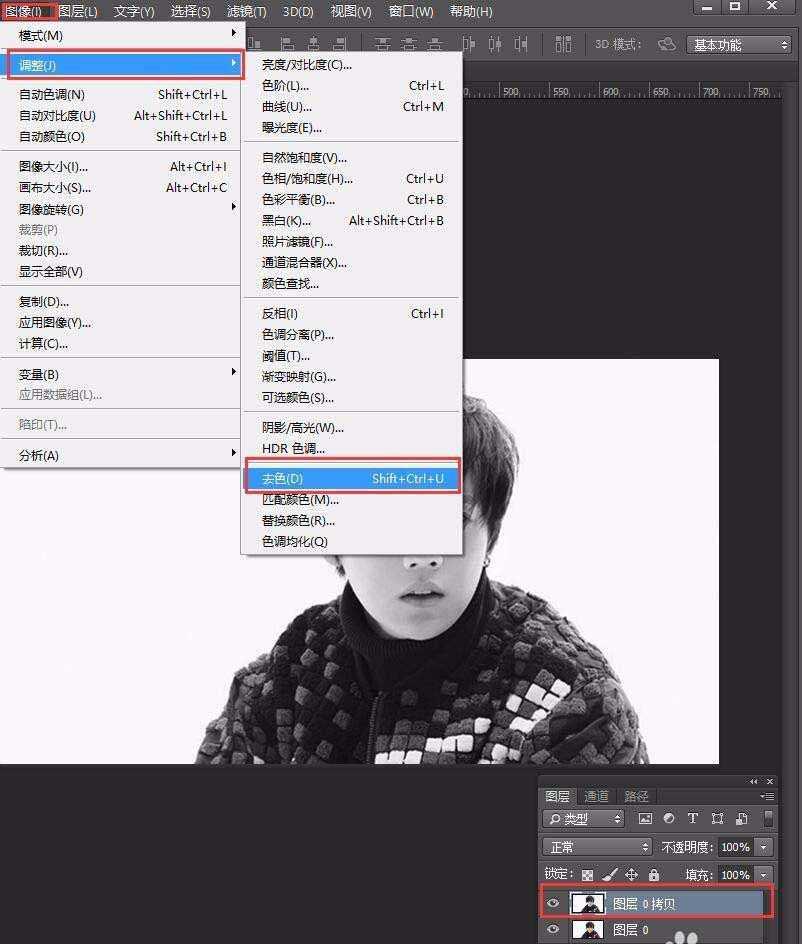
Task: Switch to the 通道 channels tab
Action: tap(597, 796)
